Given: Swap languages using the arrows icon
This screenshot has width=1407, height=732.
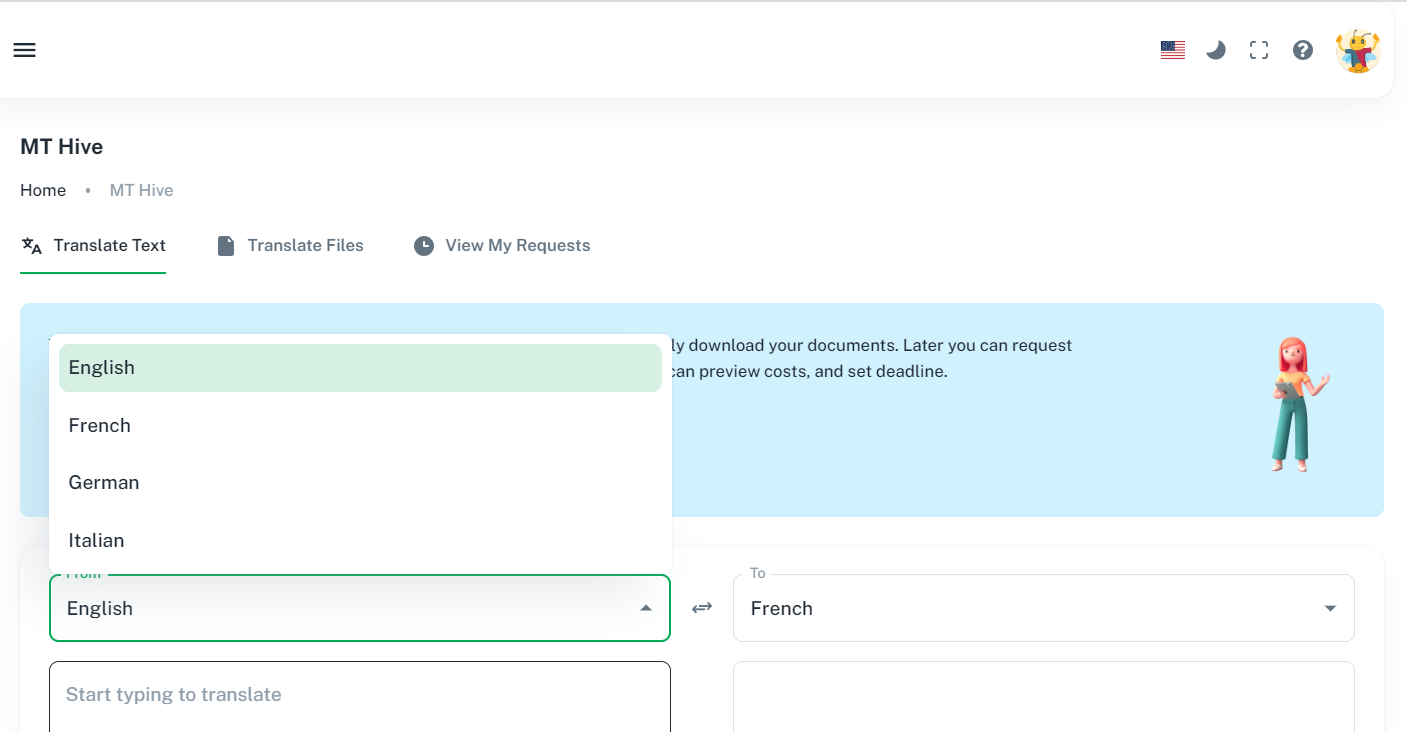Looking at the screenshot, I should pos(702,608).
